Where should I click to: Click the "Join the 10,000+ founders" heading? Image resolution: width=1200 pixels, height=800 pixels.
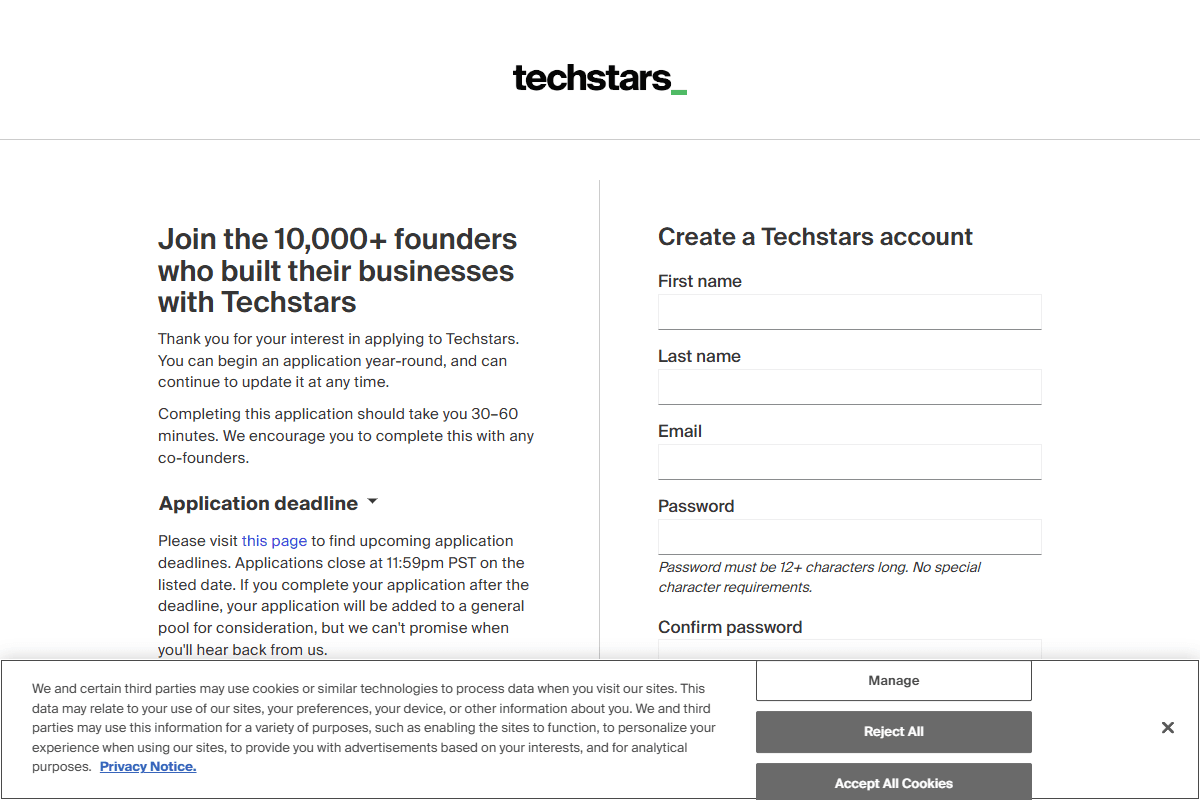click(x=337, y=270)
